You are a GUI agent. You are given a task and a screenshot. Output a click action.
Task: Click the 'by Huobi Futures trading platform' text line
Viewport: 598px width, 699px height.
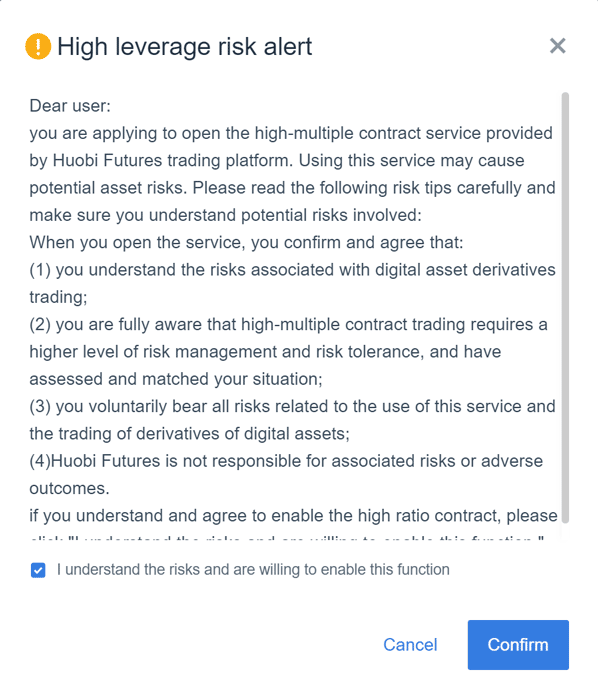277,160
